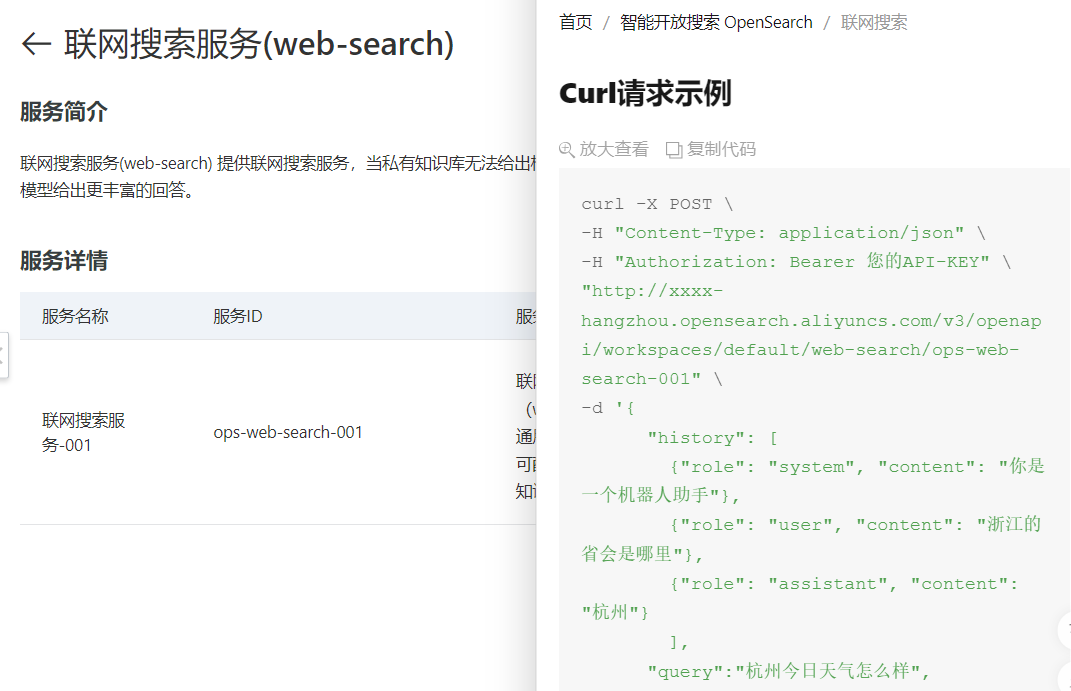Click the 服务详情 section heading
Image resolution: width=1071 pixels, height=691 pixels.
64,261
